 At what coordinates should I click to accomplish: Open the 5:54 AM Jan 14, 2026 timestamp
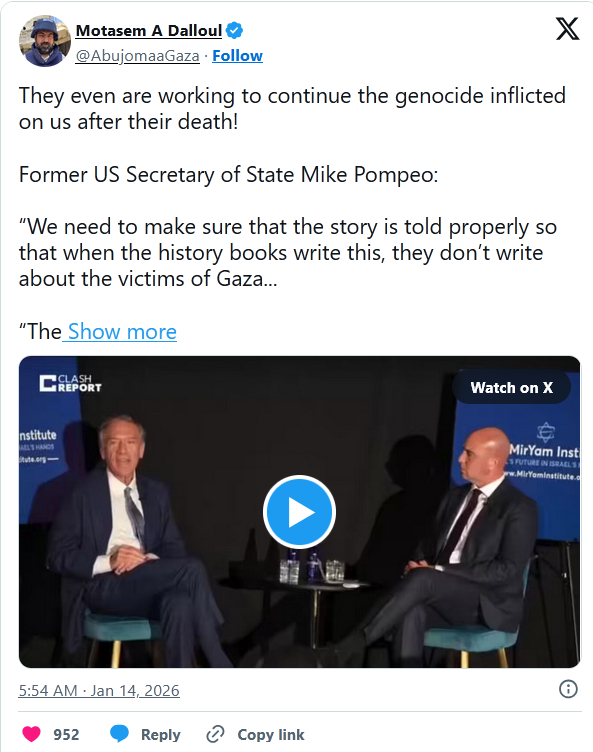99,691
